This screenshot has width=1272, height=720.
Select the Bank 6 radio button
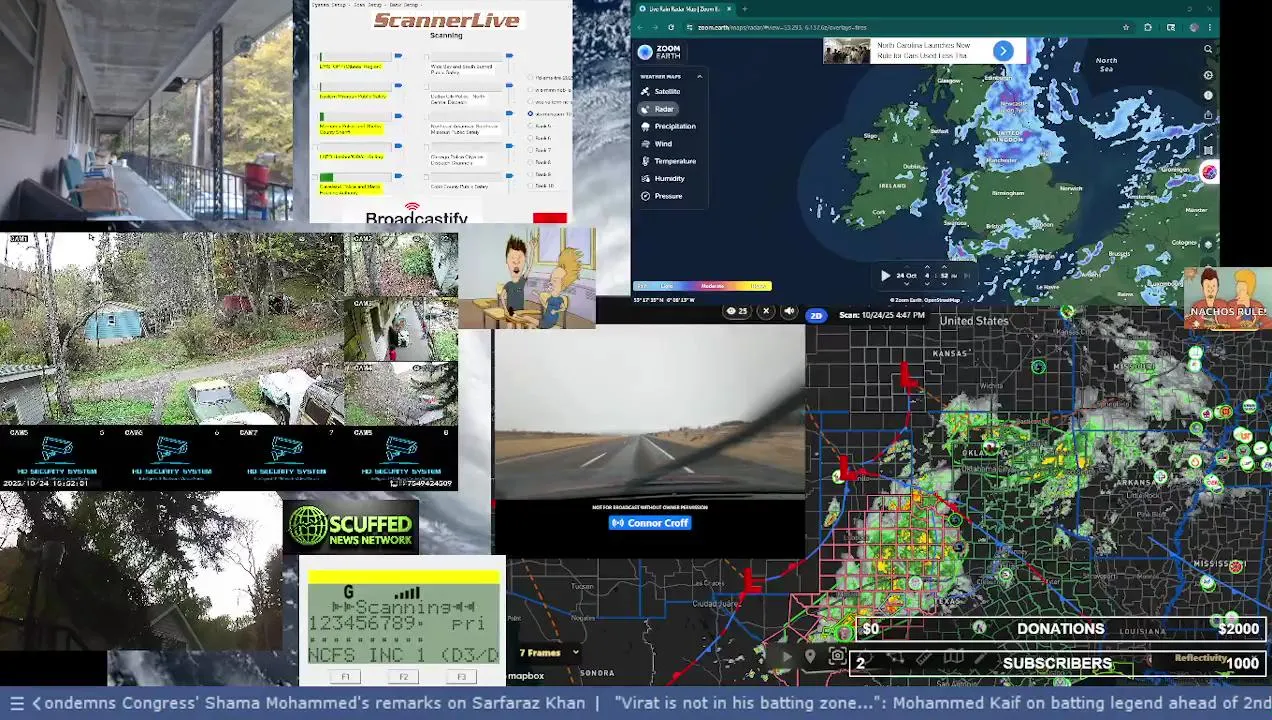point(531,138)
